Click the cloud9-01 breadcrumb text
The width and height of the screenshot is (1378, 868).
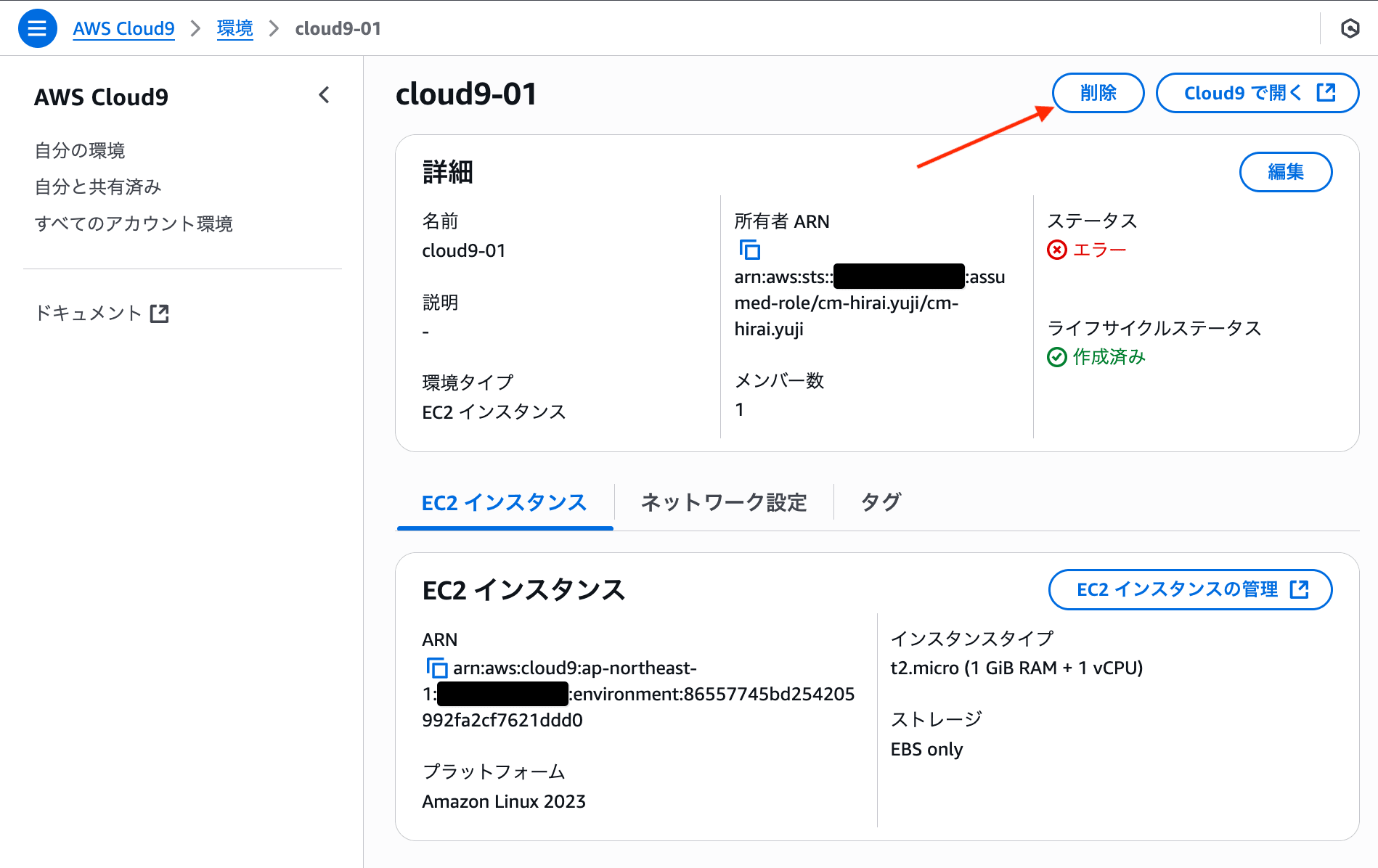point(338,28)
